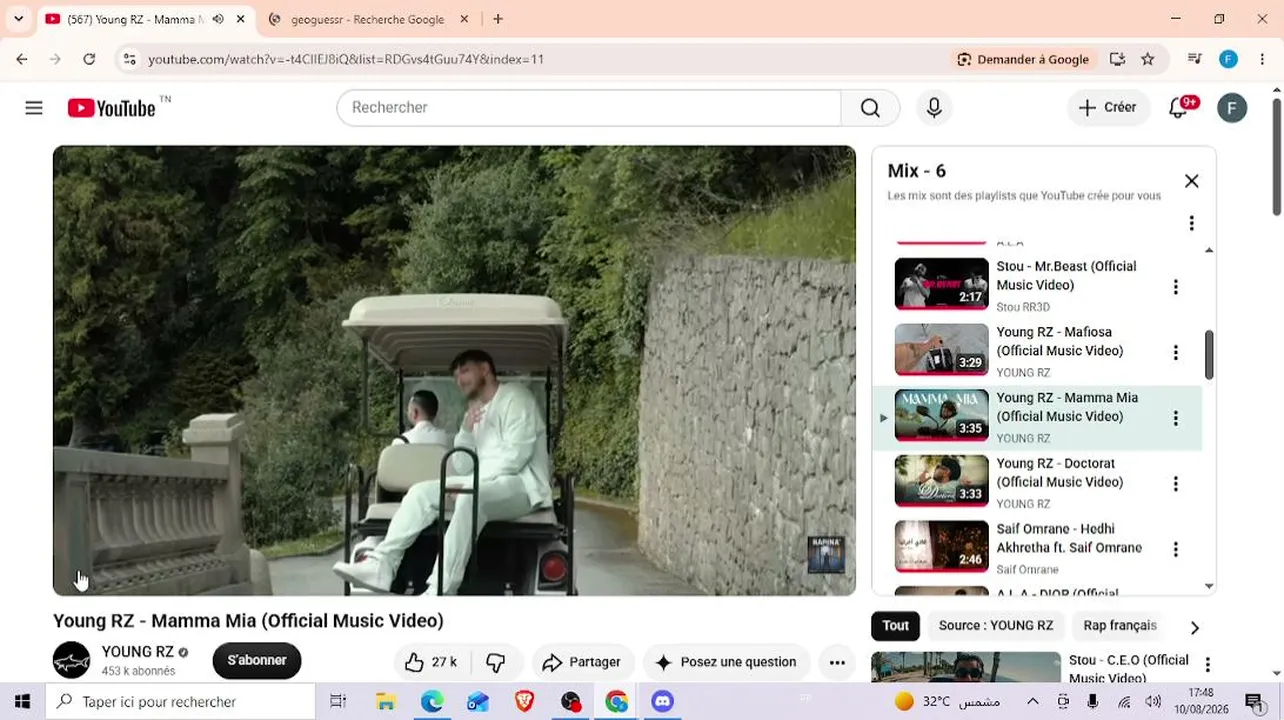Open options for Saif Omrane - Hedhi Akhretha

(x=1175, y=549)
